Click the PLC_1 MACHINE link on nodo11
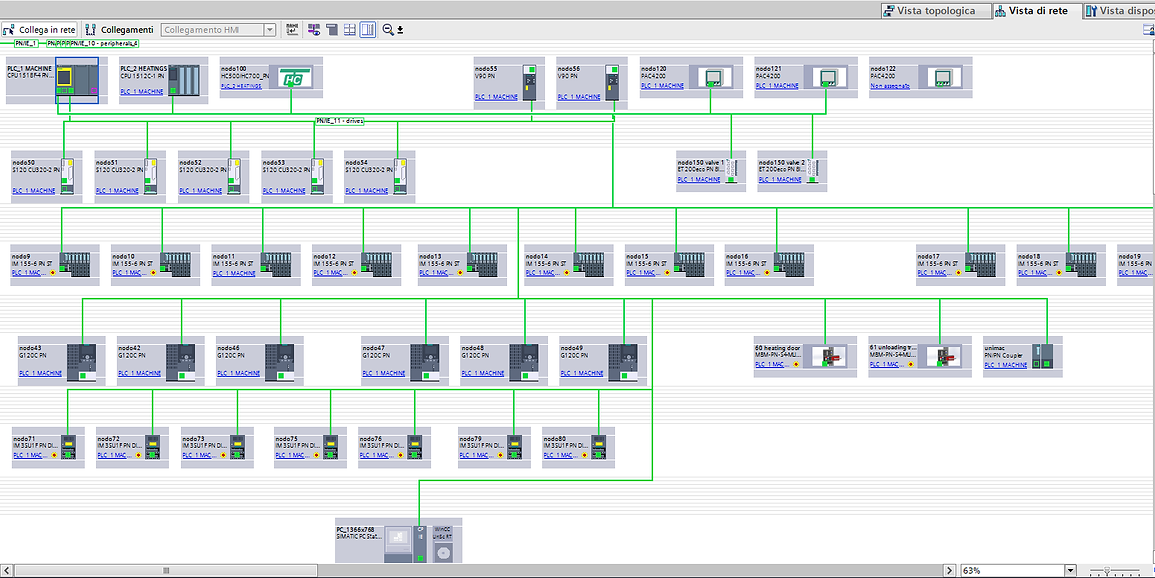Screen dimensions: 1155x578 pos(234,273)
